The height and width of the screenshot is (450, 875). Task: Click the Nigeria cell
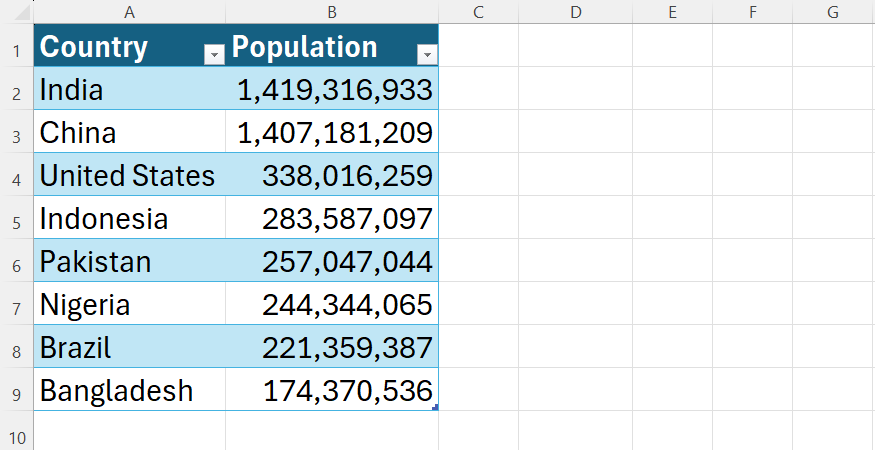(129, 303)
